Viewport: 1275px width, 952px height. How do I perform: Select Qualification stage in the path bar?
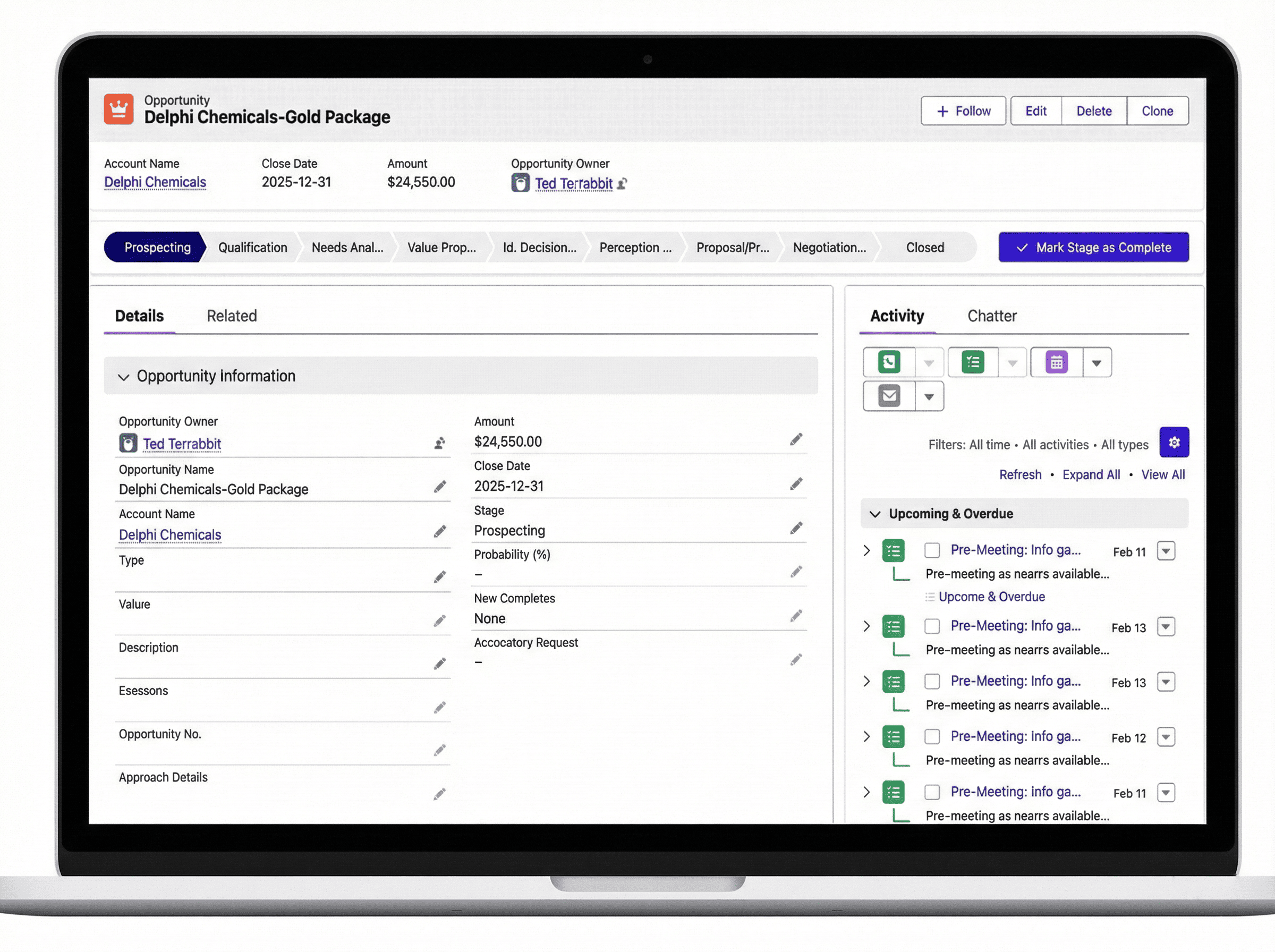(252, 247)
